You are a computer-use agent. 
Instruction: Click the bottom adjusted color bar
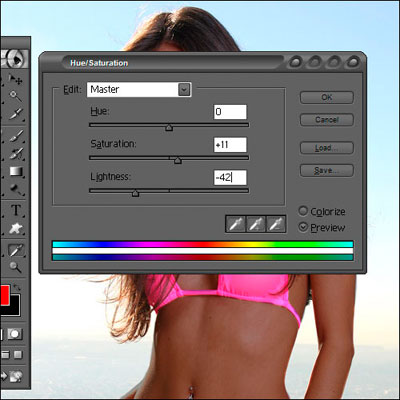tap(203, 257)
